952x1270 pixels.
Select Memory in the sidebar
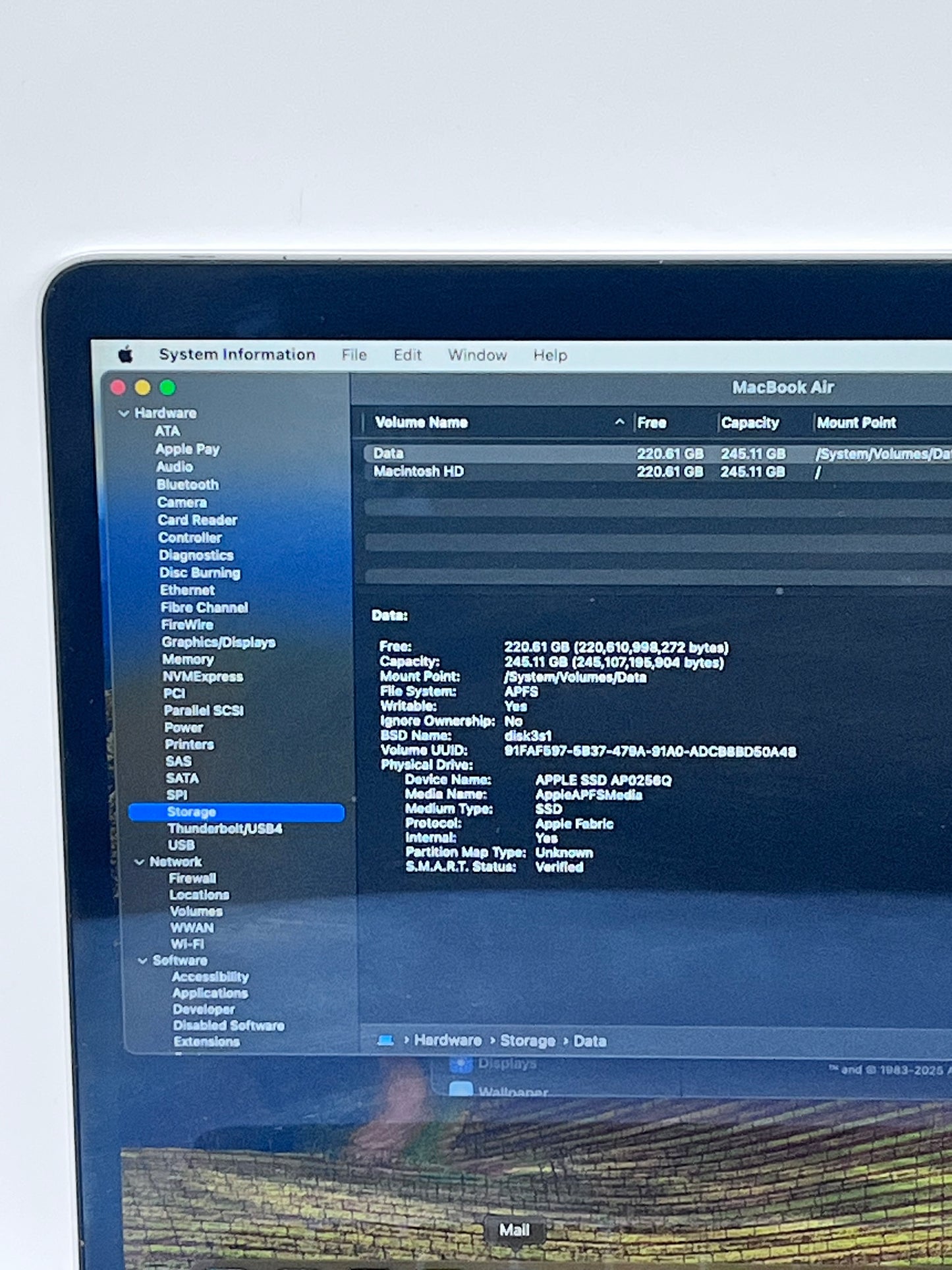pyautogui.click(x=188, y=660)
